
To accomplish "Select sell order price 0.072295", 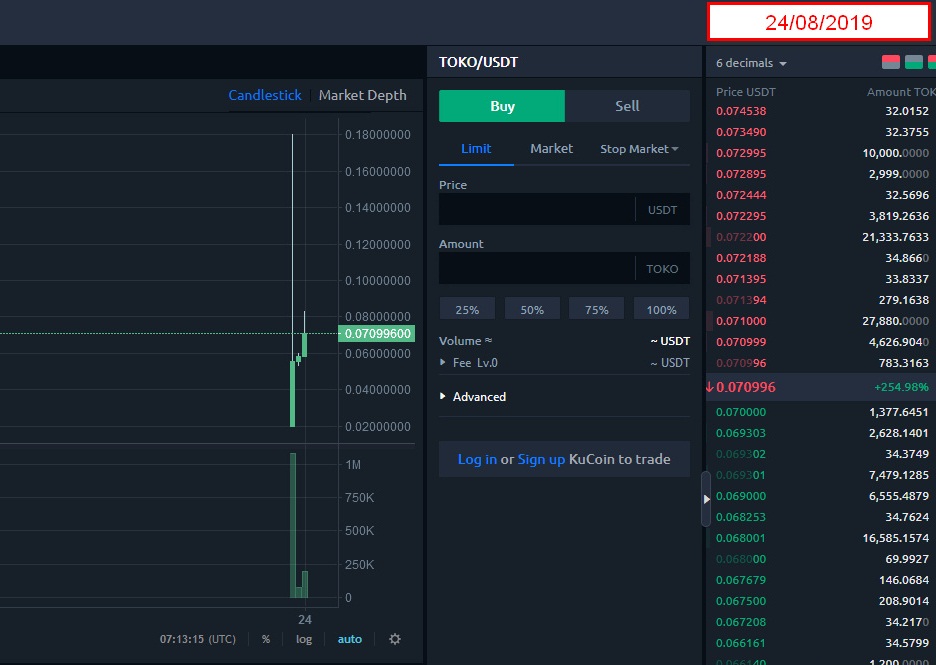I will click(x=741, y=216).
